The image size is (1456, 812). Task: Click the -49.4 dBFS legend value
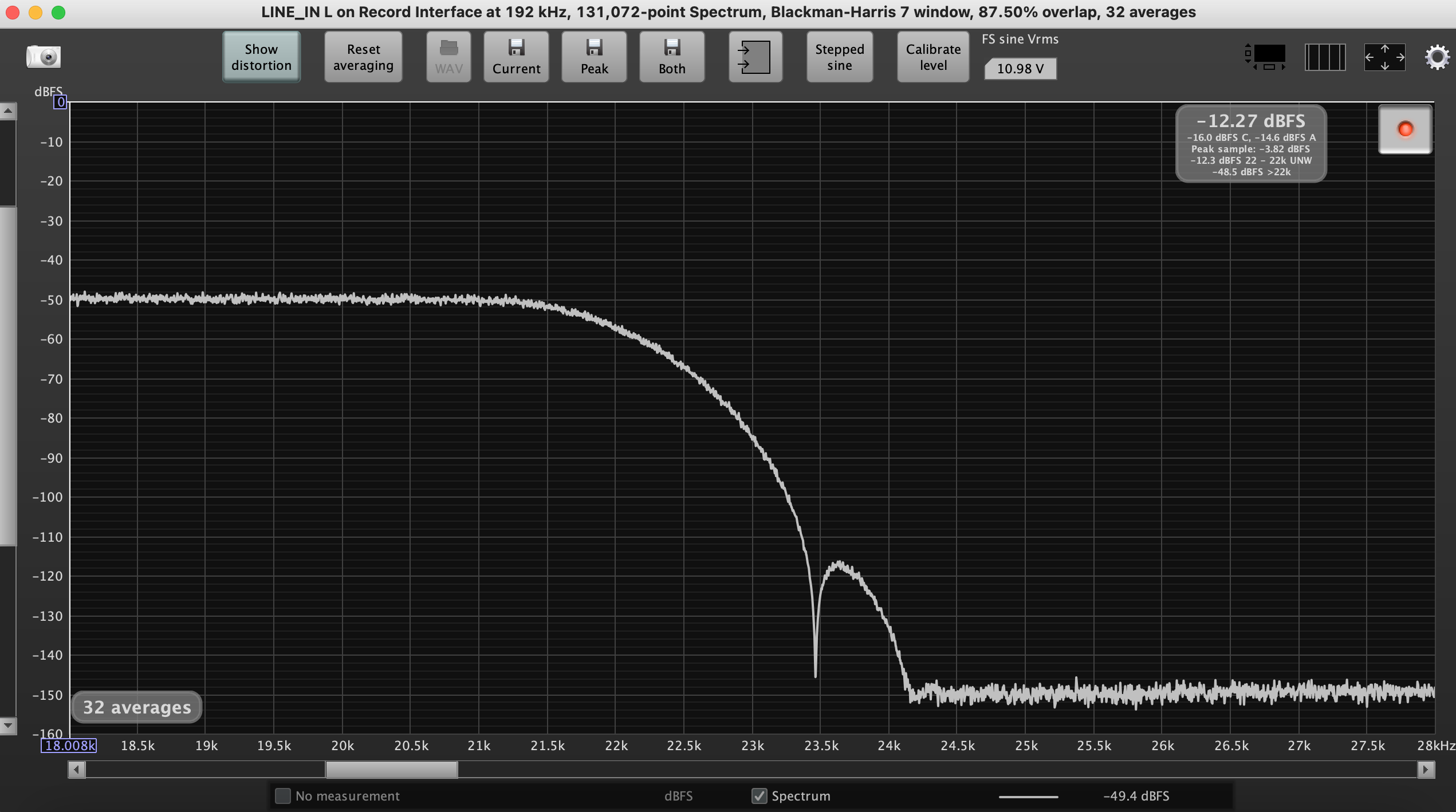tap(1136, 796)
